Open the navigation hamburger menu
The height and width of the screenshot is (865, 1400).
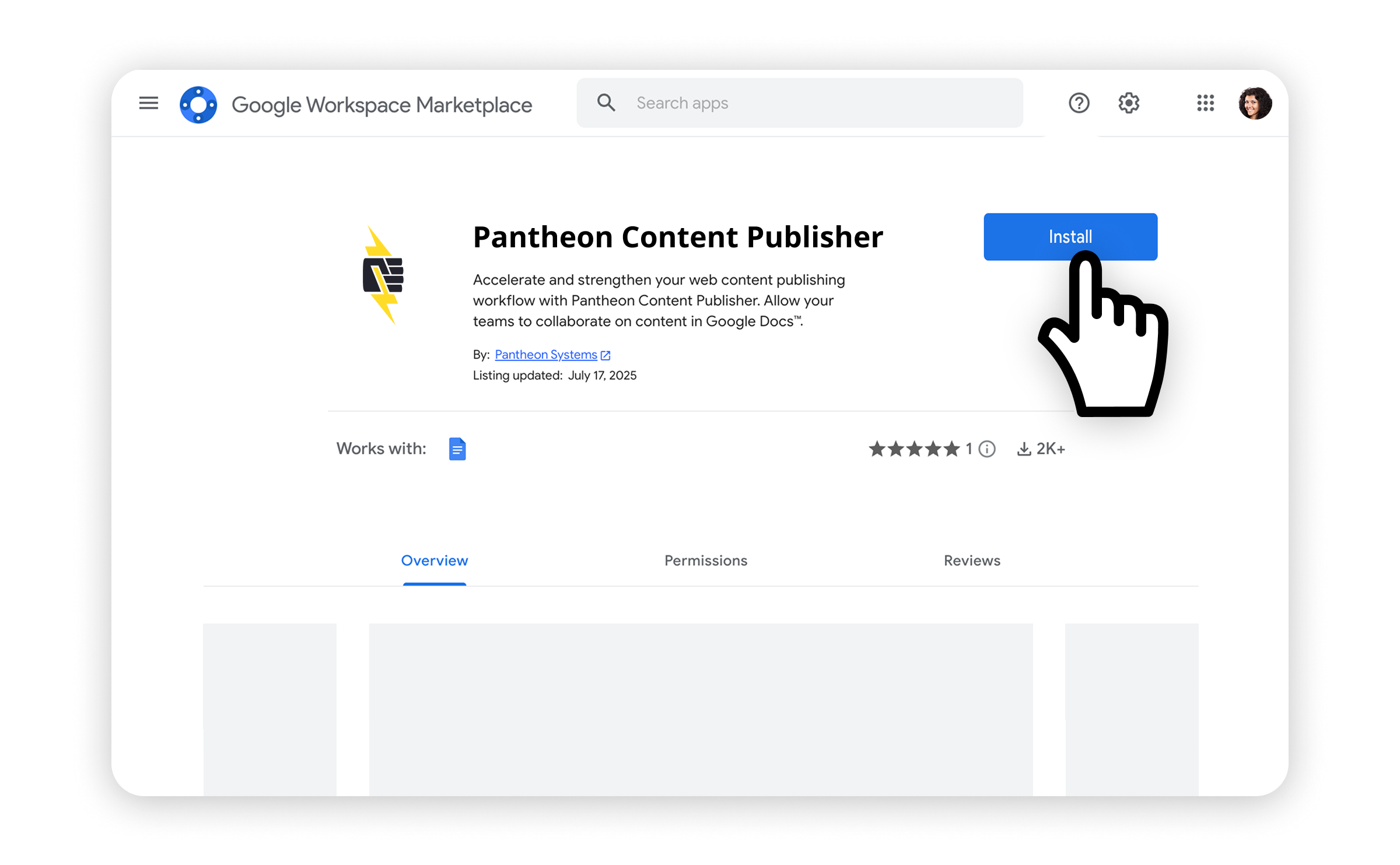148,103
